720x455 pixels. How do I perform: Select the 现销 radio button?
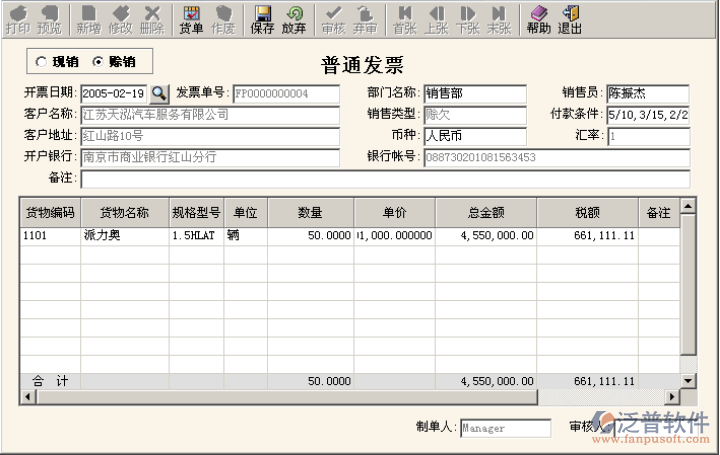41,61
